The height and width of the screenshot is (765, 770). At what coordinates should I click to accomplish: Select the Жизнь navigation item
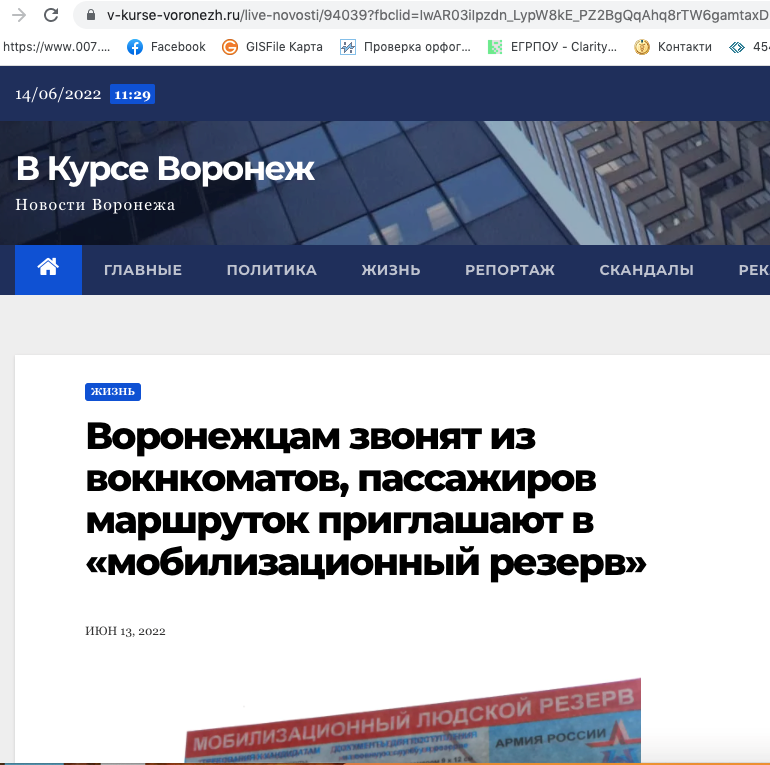pos(390,270)
